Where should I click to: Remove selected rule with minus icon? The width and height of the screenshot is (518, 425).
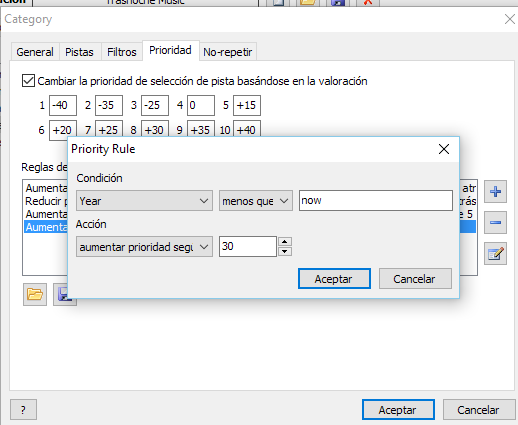coord(495,222)
